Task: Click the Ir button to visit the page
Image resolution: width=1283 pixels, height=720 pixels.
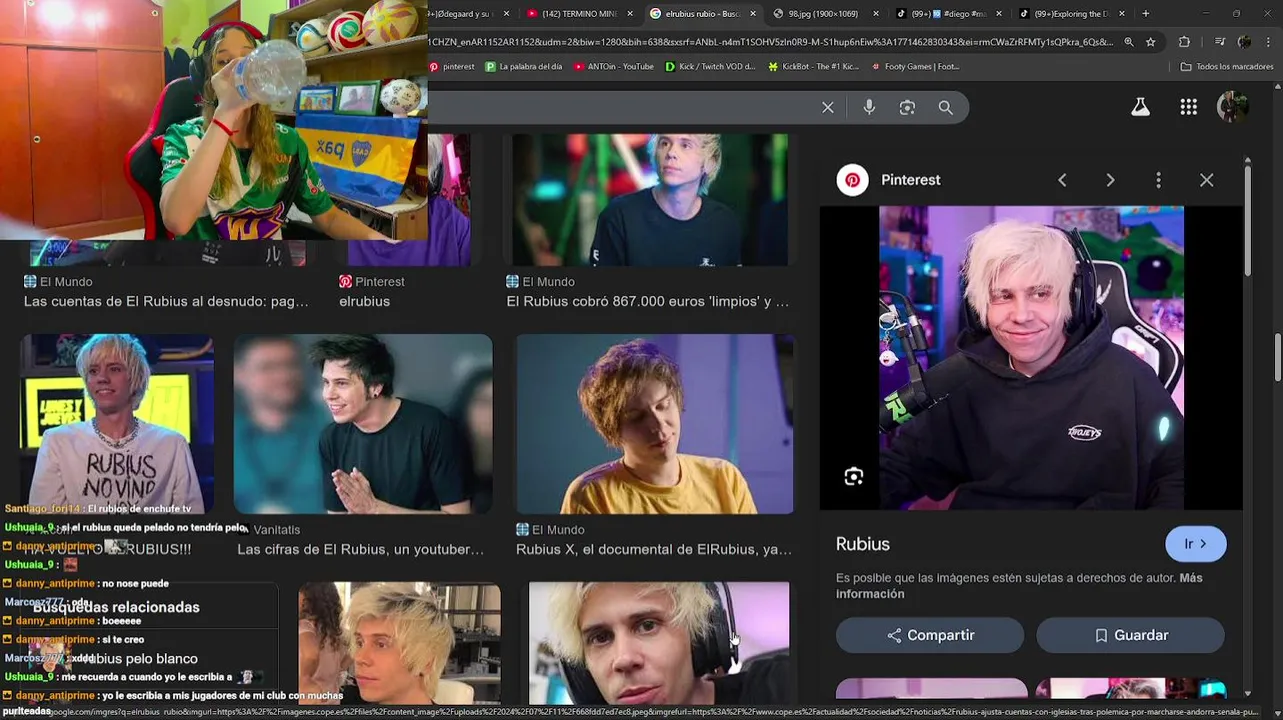Action: pyautogui.click(x=1195, y=544)
